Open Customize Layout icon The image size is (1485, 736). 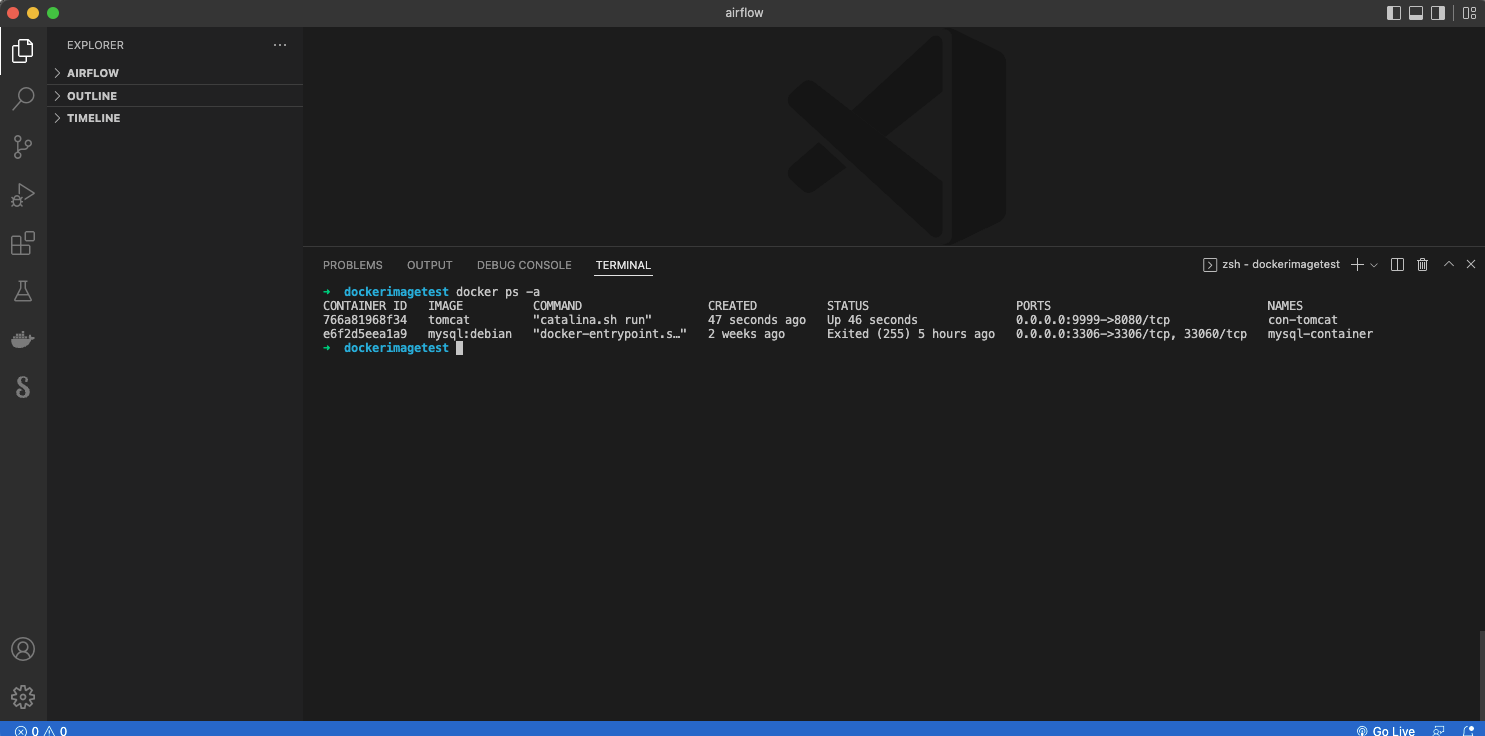coord(1469,13)
